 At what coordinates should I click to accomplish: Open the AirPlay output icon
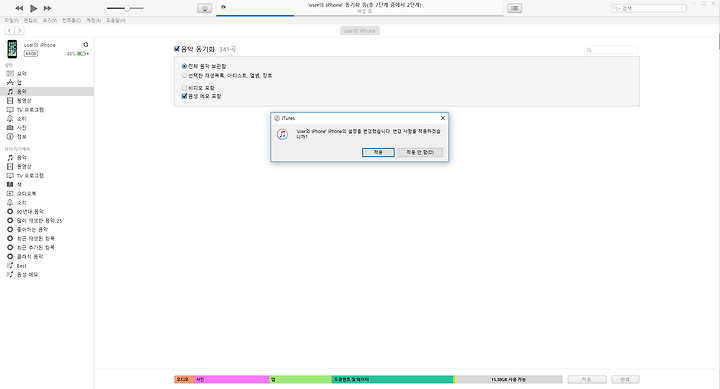(204, 8)
